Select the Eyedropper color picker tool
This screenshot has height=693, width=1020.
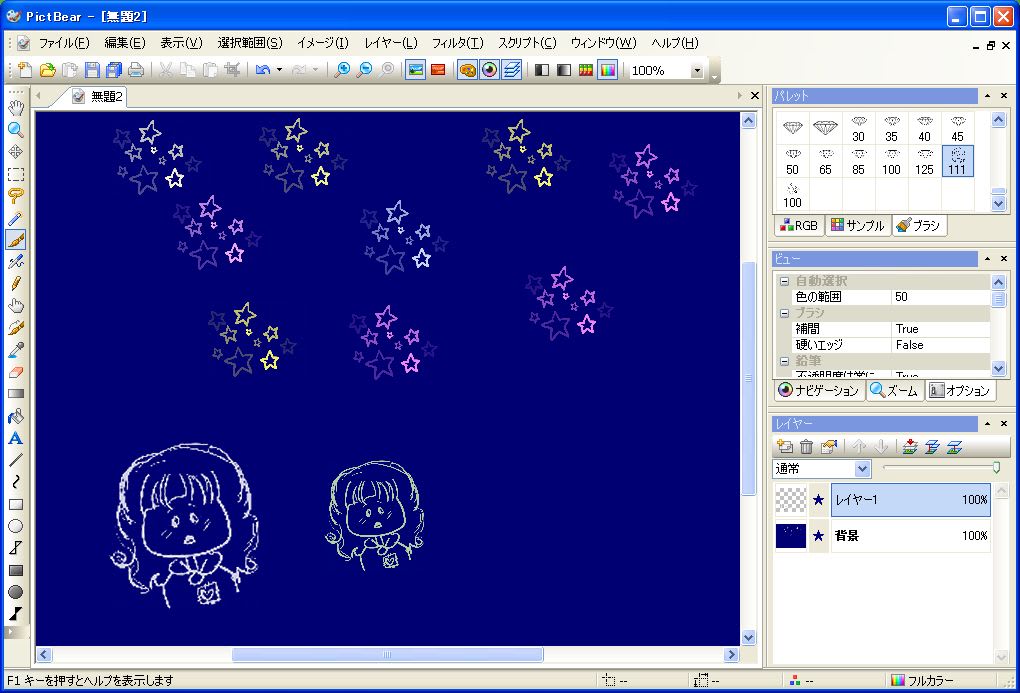pos(16,349)
